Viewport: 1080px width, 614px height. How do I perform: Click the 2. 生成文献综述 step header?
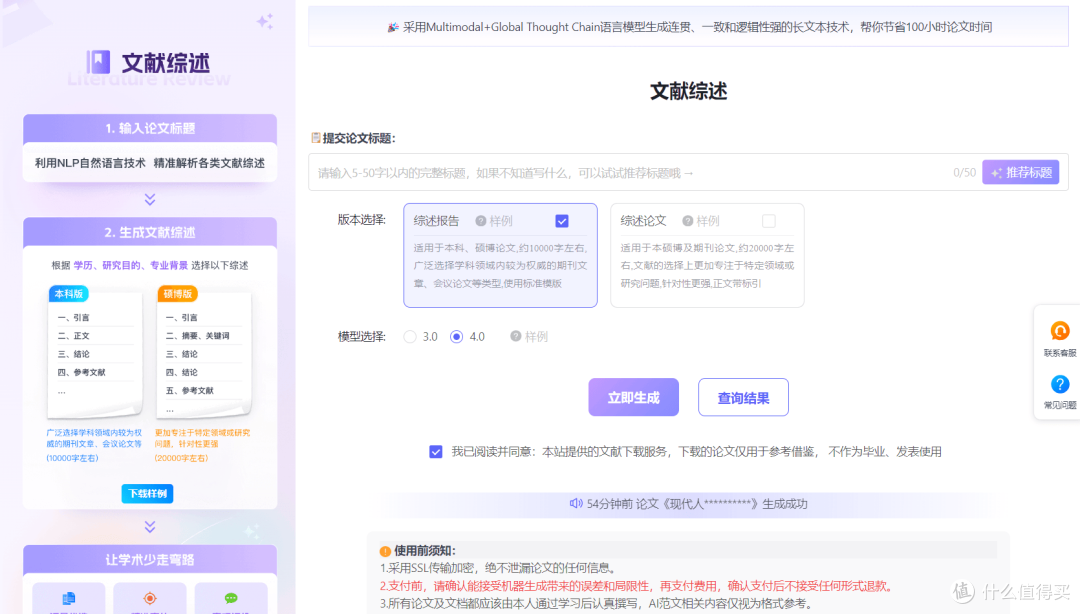pos(149,232)
